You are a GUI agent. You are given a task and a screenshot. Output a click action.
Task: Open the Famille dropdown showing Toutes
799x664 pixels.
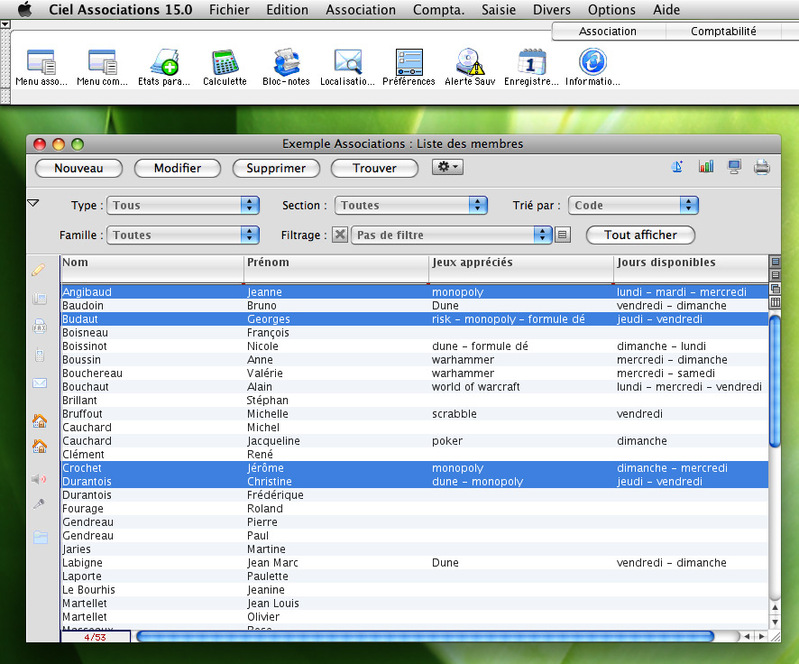pyautogui.click(x=183, y=235)
